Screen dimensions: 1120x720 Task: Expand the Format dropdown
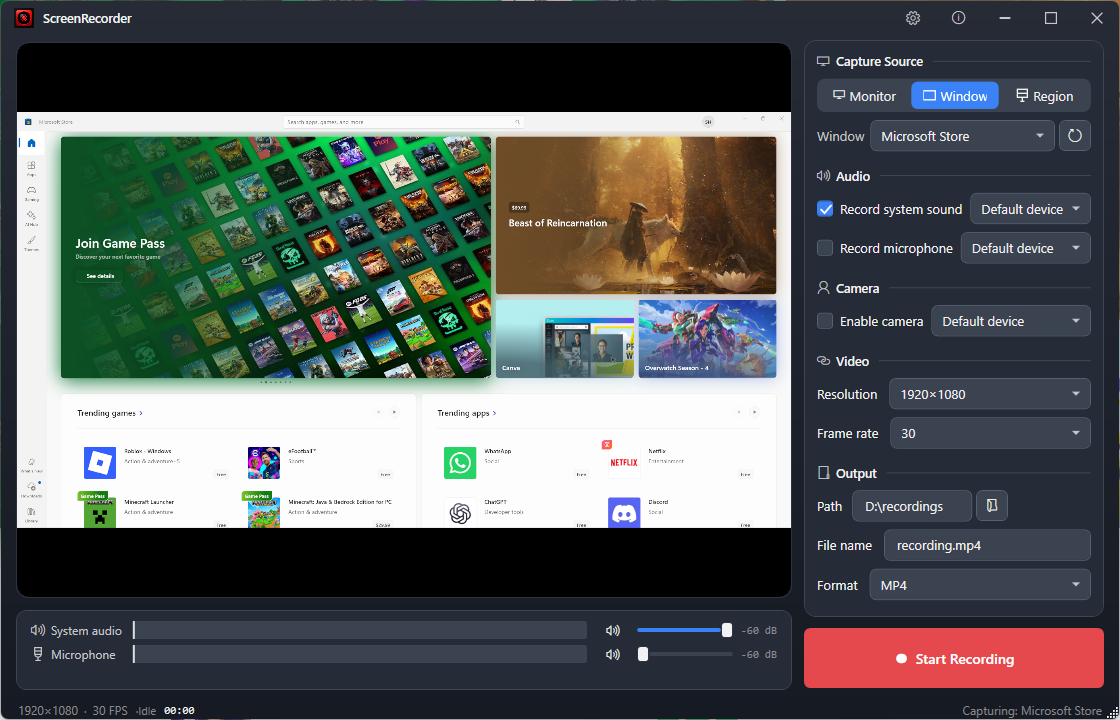coord(980,585)
